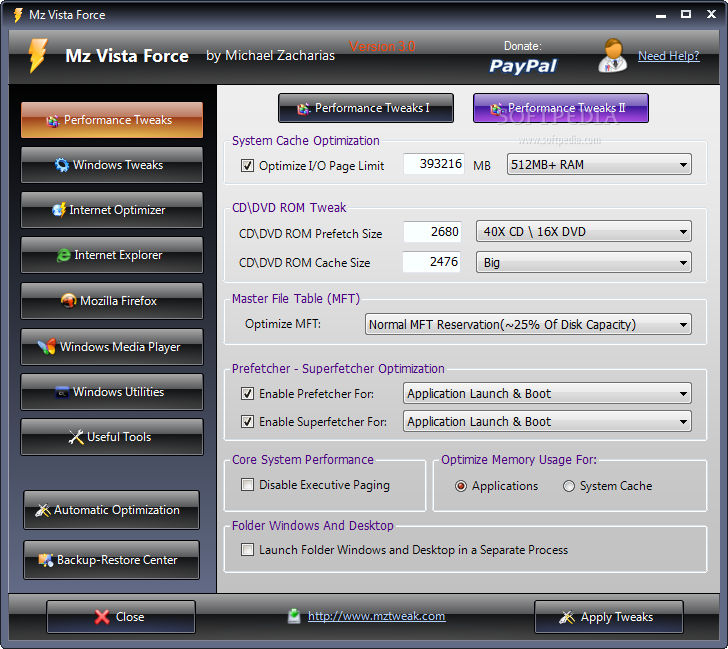The width and height of the screenshot is (728, 649).
Task: Click the title bar lightning bolt icon
Action: [18, 15]
